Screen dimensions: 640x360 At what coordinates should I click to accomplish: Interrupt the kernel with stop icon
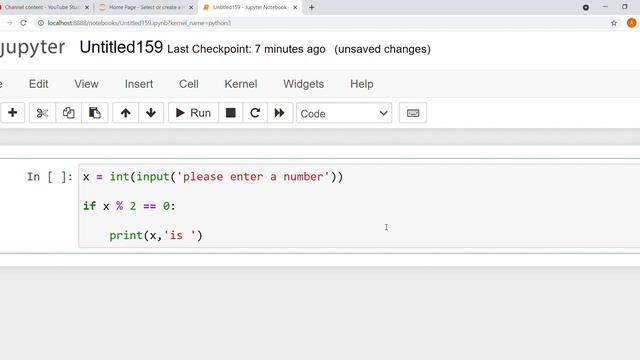[231, 113]
